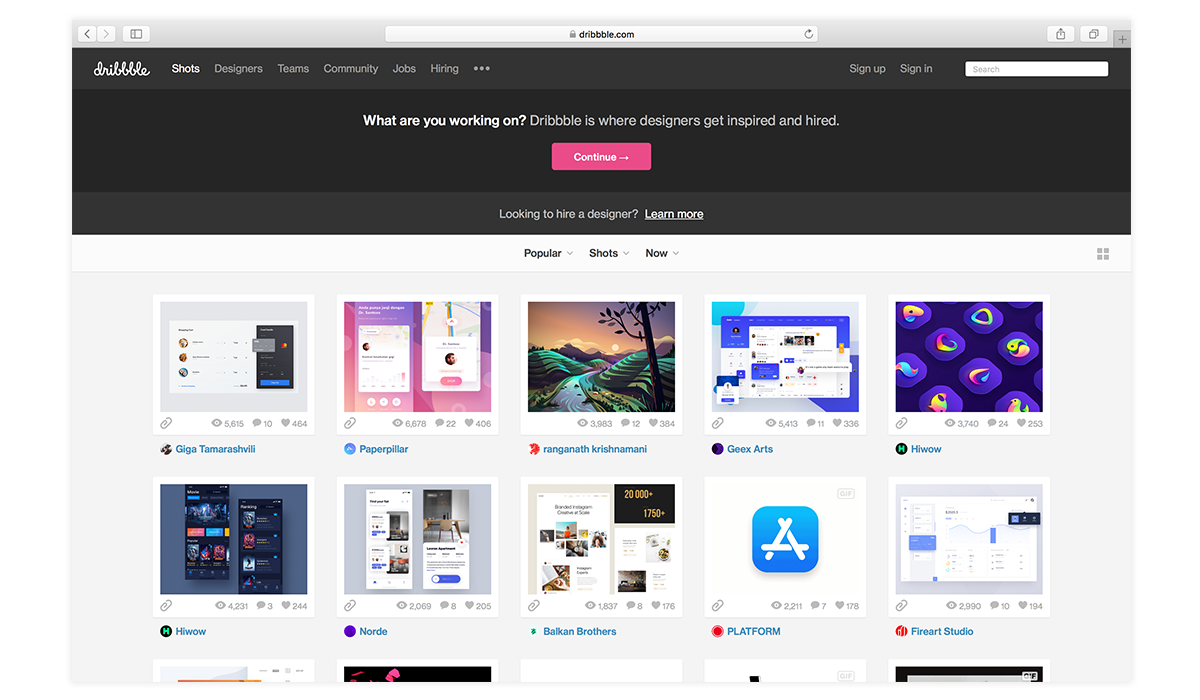The height and width of the screenshot is (700, 1200).
Task: Click the Safari share icon
Action: (1061, 34)
